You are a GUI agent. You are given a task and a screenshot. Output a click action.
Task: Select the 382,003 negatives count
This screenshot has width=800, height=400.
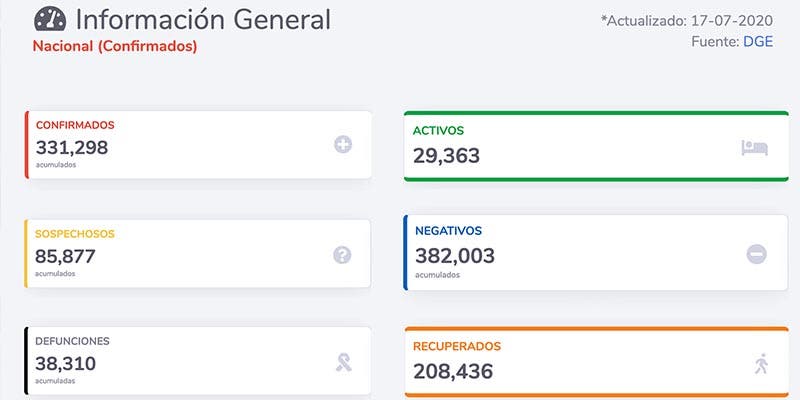pyautogui.click(x=454, y=255)
